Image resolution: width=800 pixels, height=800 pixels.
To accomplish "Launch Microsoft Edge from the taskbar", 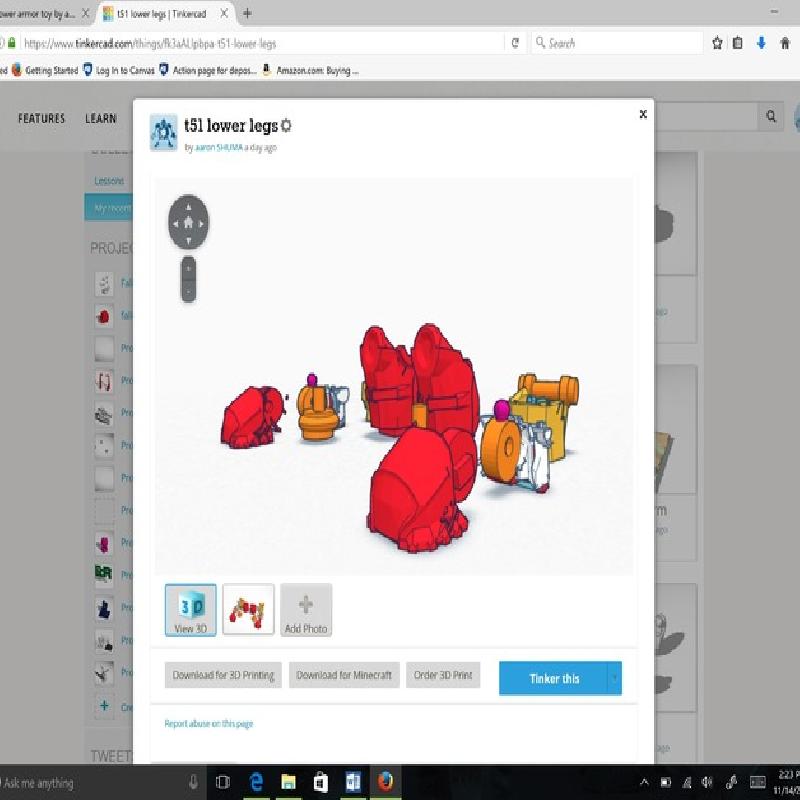I will point(256,783).
